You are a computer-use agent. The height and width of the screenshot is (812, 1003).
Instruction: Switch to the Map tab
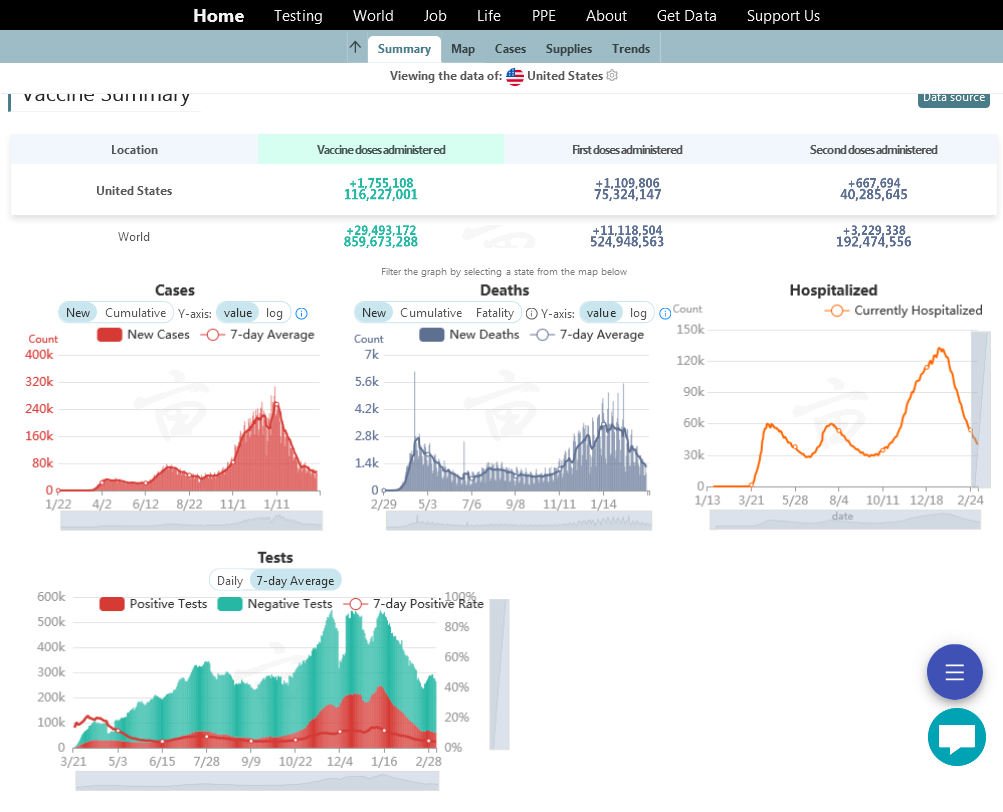tap(463, 49)
